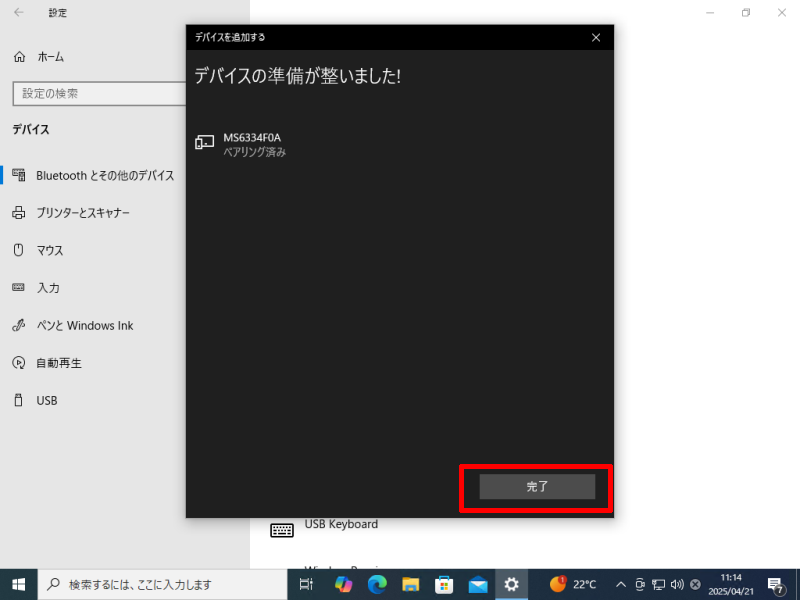Viewport: 800px width, 600px height.
Task: Close the デバイスを追加する dialog
Action: pos(595,38)
